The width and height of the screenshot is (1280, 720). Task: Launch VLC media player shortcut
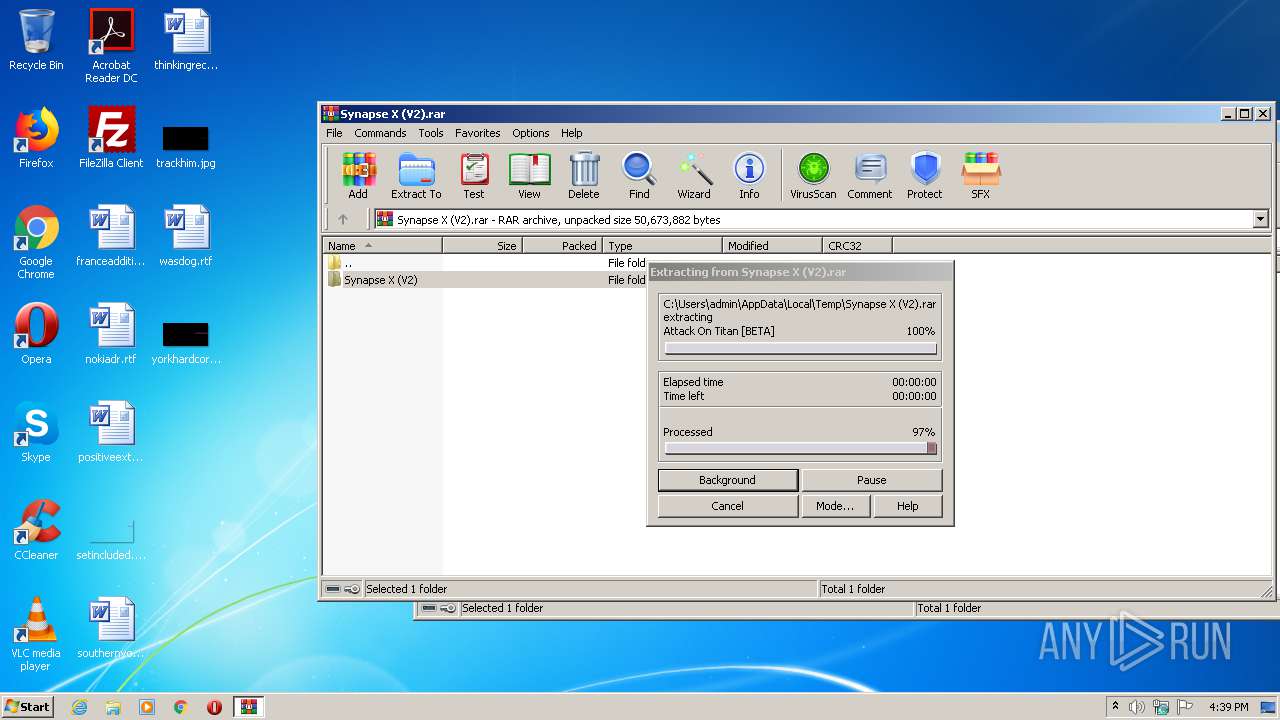36,634
